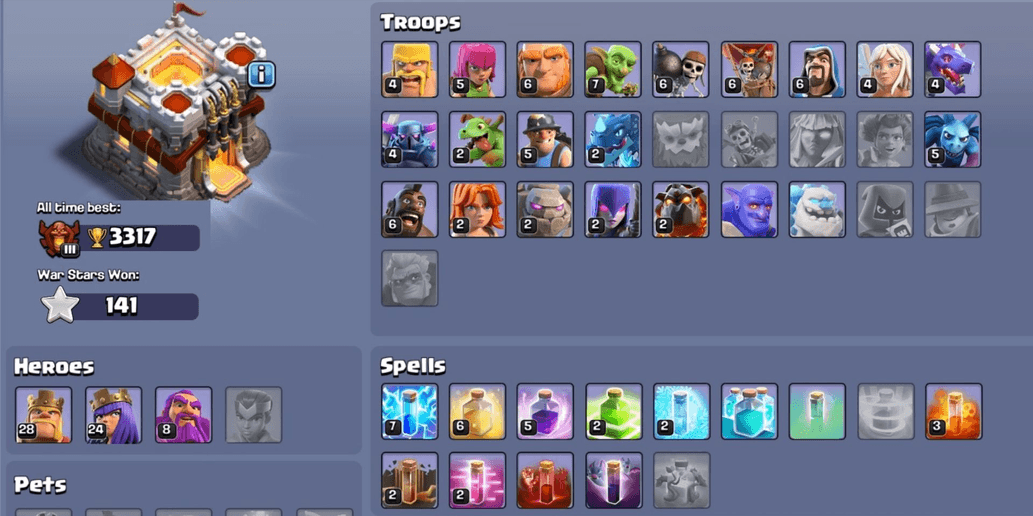Screen dimensions: 1033x516
Task: Select the Barbarian troop icon
Action: [x=410, y=70]
